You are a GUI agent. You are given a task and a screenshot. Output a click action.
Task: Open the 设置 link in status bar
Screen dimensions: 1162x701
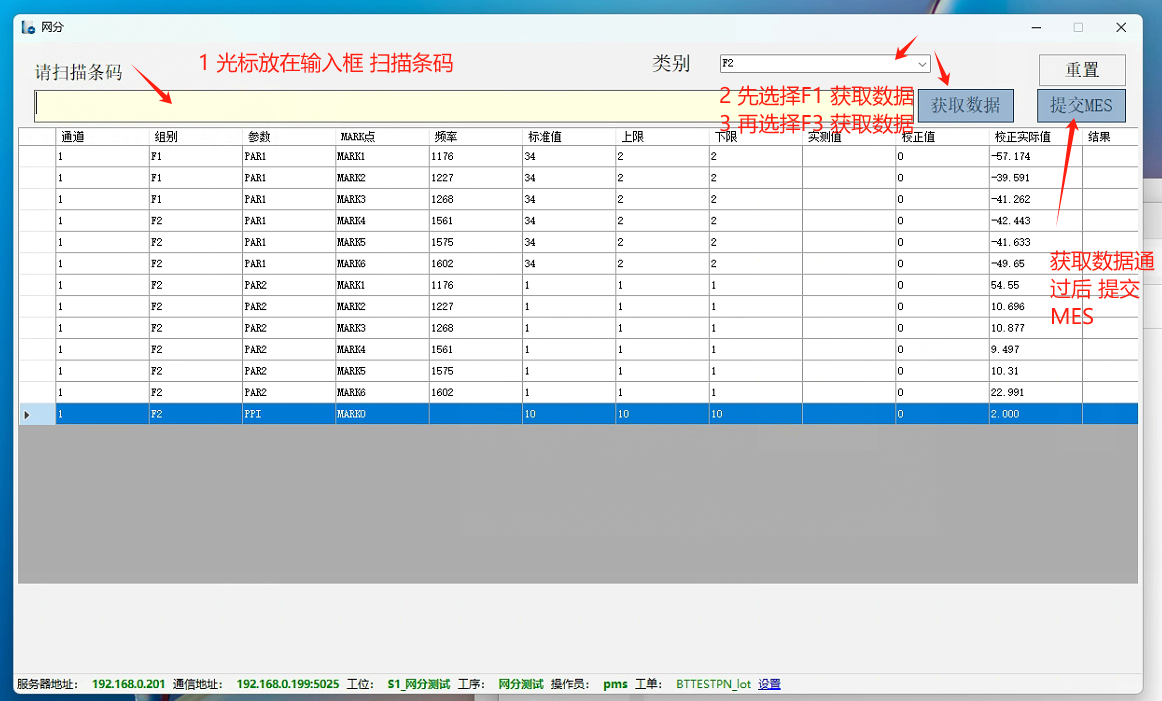pos(769,684)
